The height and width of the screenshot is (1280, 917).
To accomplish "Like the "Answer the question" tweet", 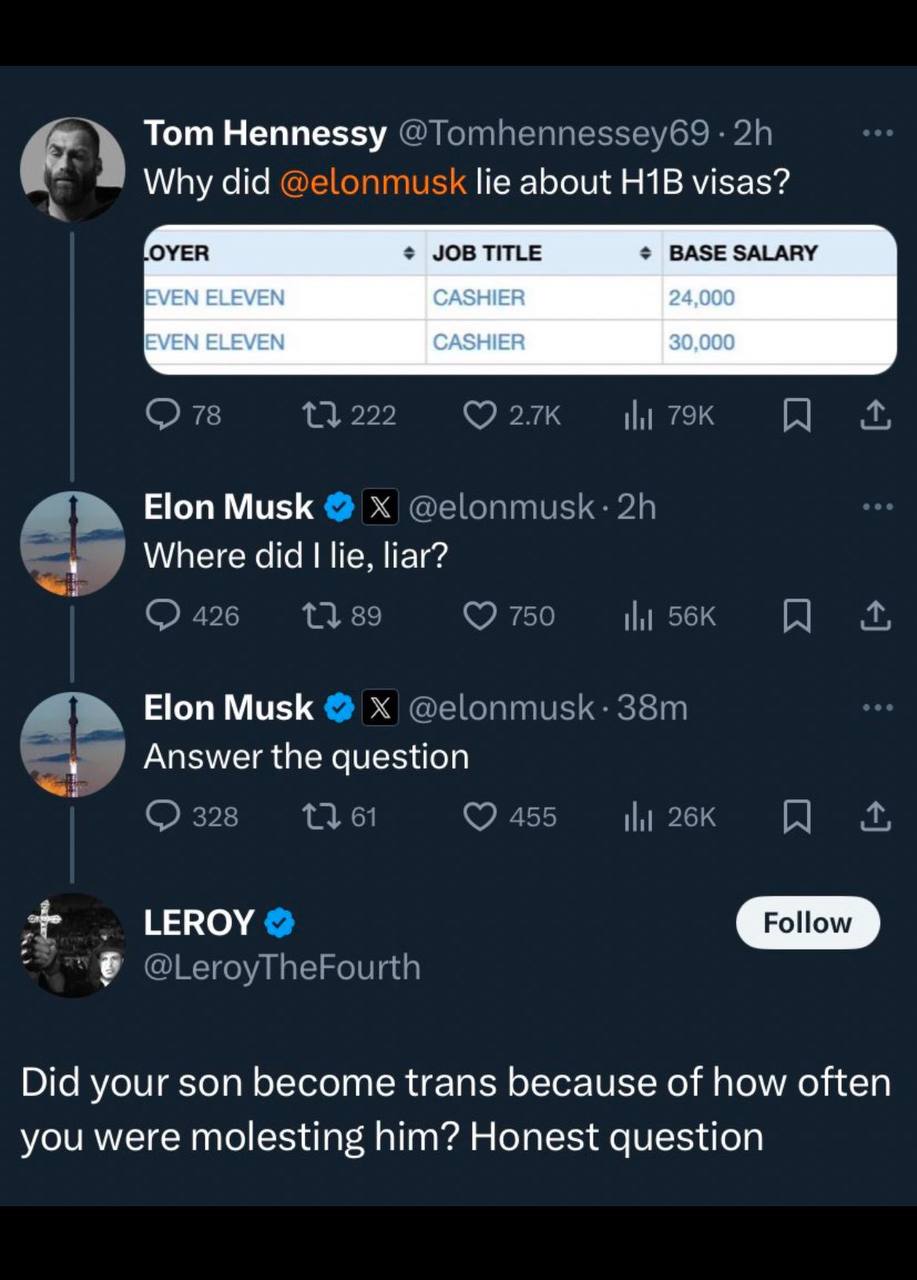I will pos(481,817).
